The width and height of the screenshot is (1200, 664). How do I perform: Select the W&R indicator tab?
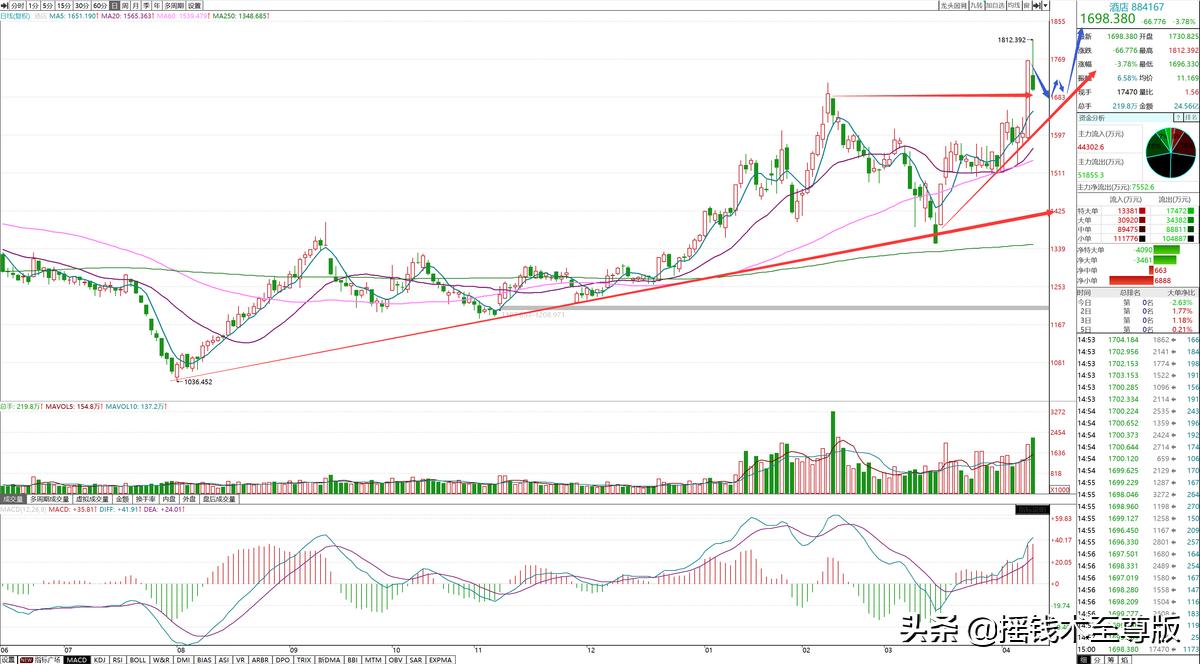coord(162,659)
